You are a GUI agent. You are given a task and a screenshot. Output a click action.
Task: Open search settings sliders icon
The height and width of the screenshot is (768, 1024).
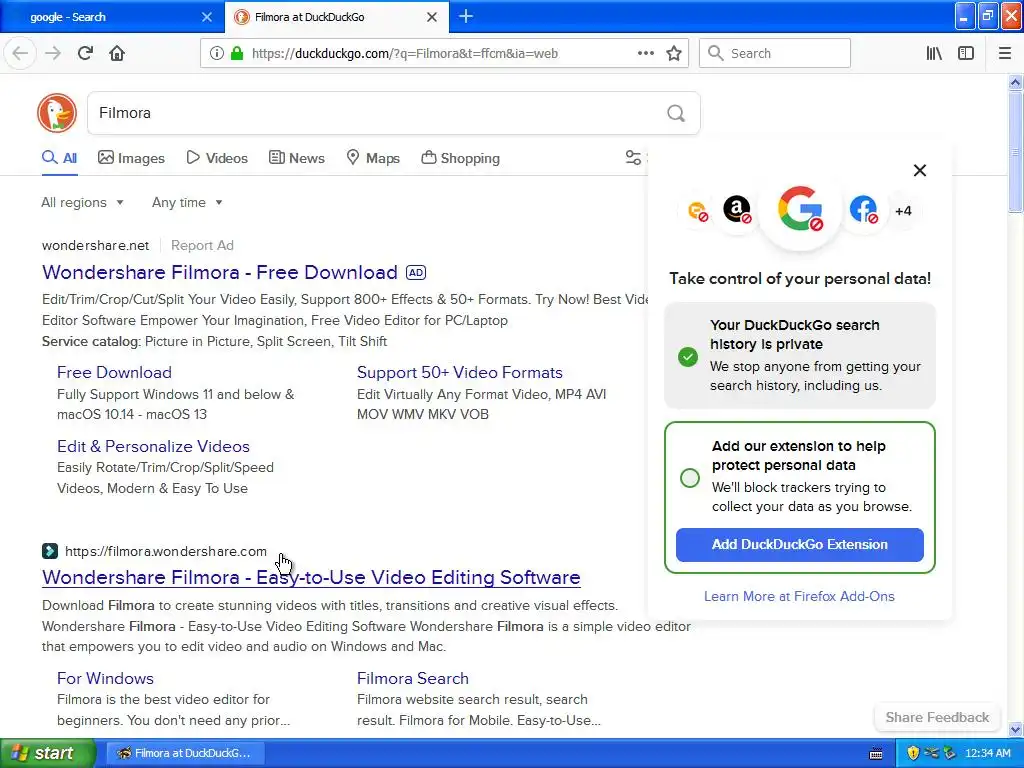633,157
